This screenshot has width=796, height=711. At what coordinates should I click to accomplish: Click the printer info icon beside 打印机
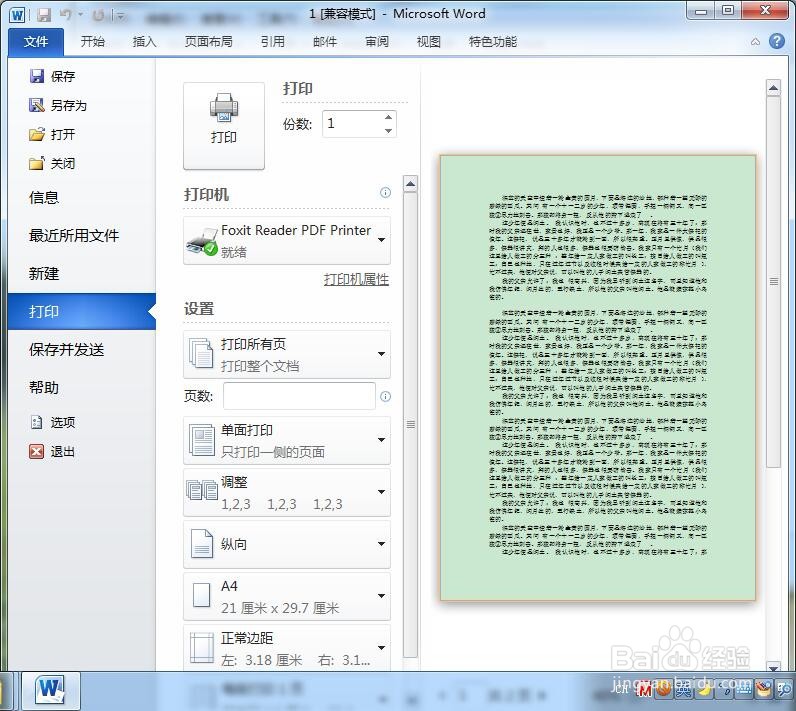[x=385, y=192]
